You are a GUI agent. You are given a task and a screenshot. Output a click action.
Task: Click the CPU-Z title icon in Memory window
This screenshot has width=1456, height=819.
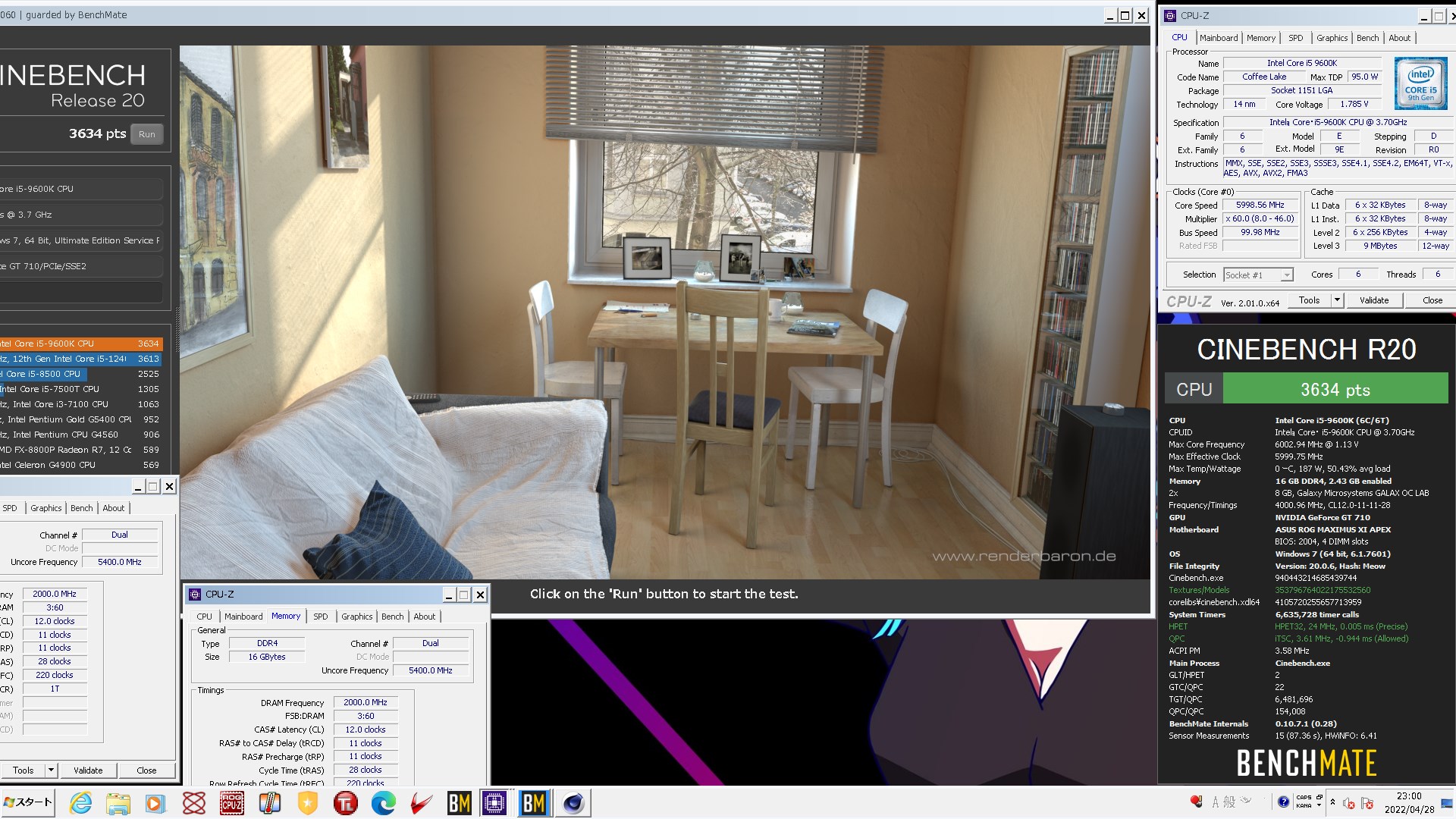(x=195, y=595)
